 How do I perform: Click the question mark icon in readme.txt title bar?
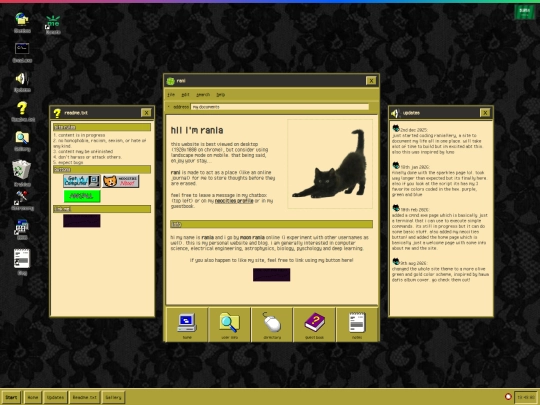57,113
